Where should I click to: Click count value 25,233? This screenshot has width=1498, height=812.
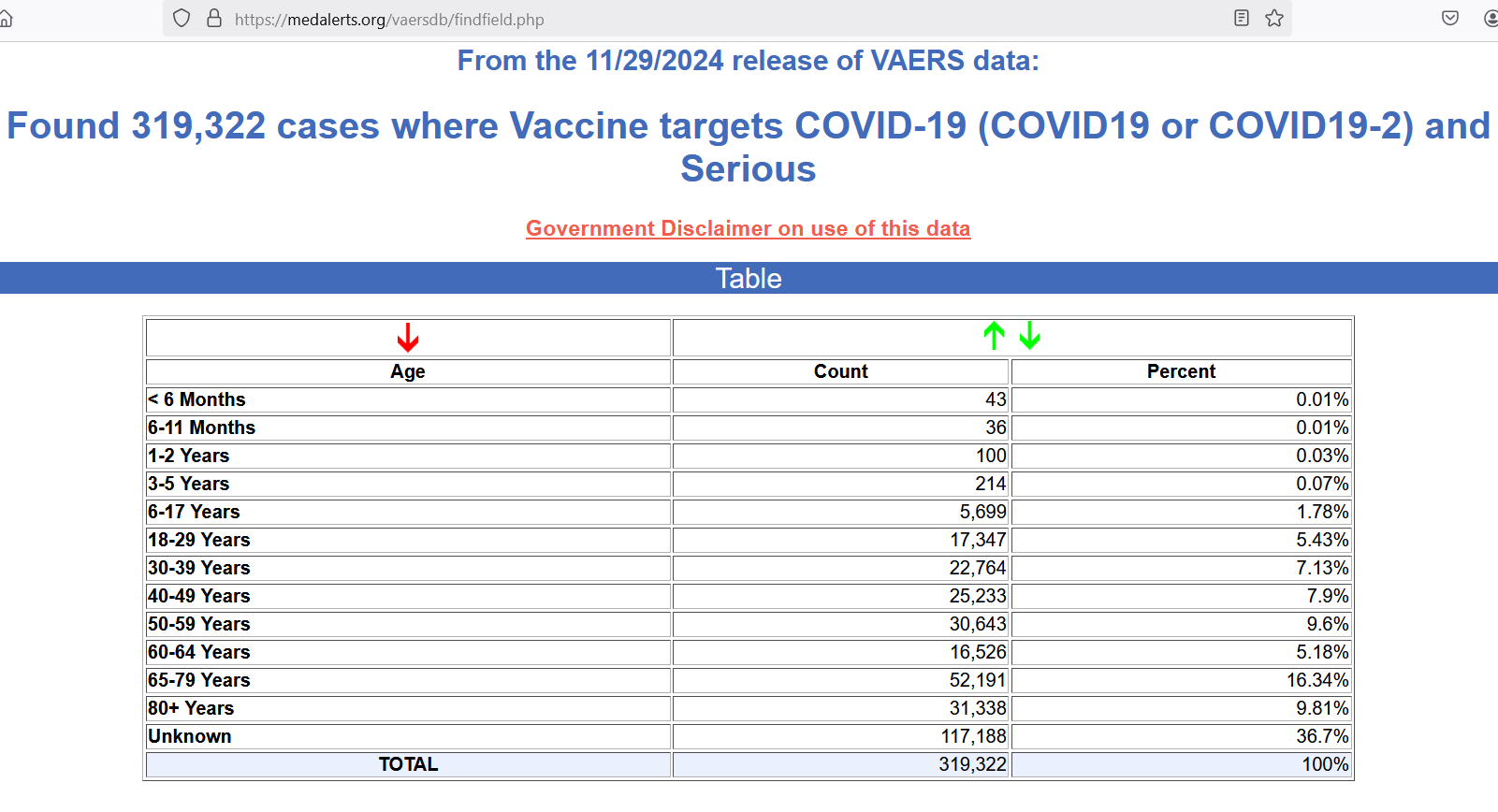(978, 596)
